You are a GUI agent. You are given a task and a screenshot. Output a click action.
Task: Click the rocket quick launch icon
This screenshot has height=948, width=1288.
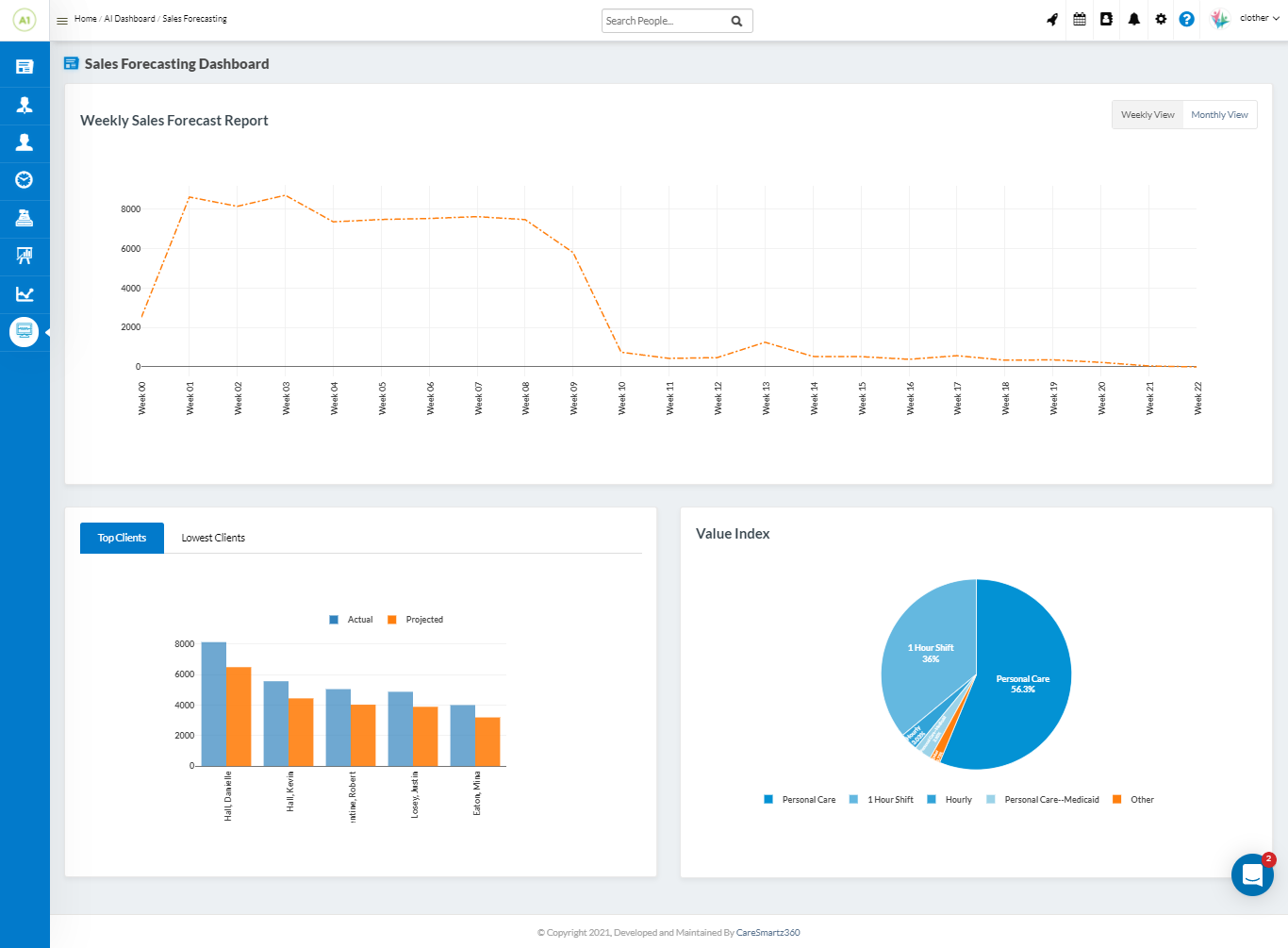(x=1052, y=19)
